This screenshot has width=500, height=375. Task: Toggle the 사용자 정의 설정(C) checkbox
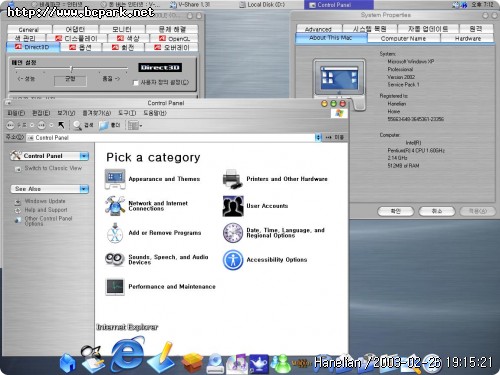pos(136,83)
